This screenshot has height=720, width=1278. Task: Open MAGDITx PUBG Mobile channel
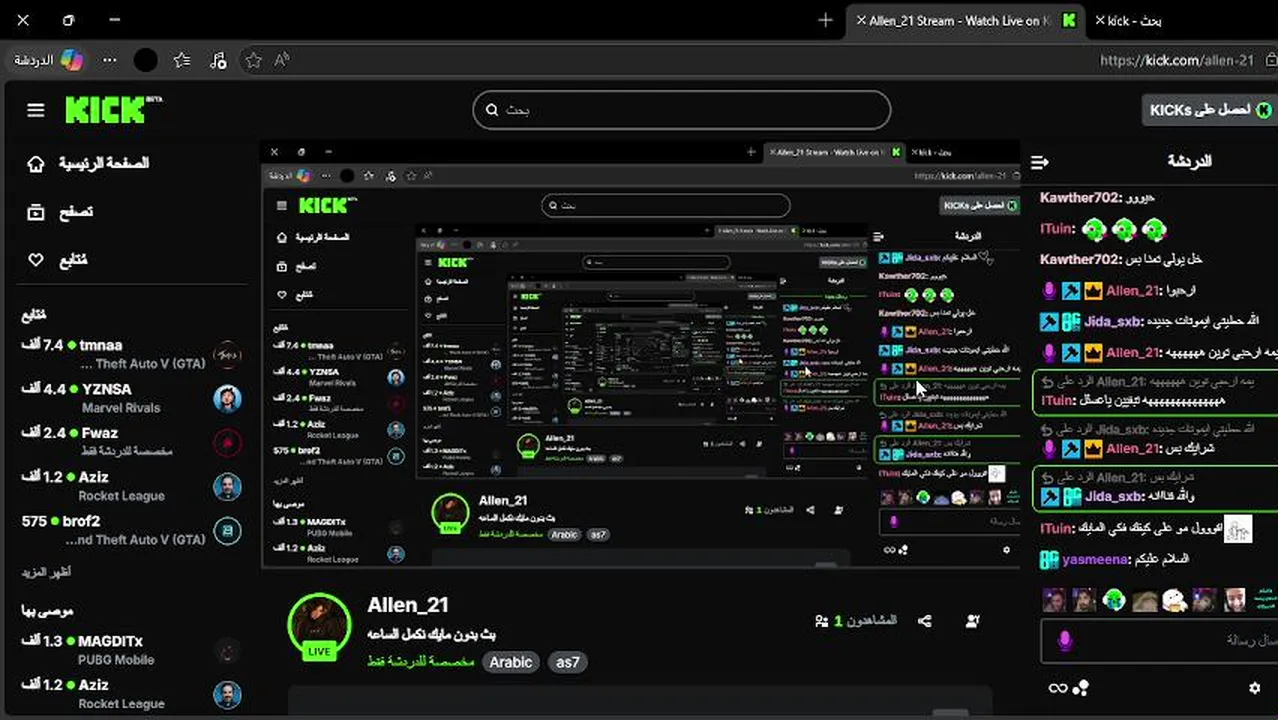coord(131,650)
